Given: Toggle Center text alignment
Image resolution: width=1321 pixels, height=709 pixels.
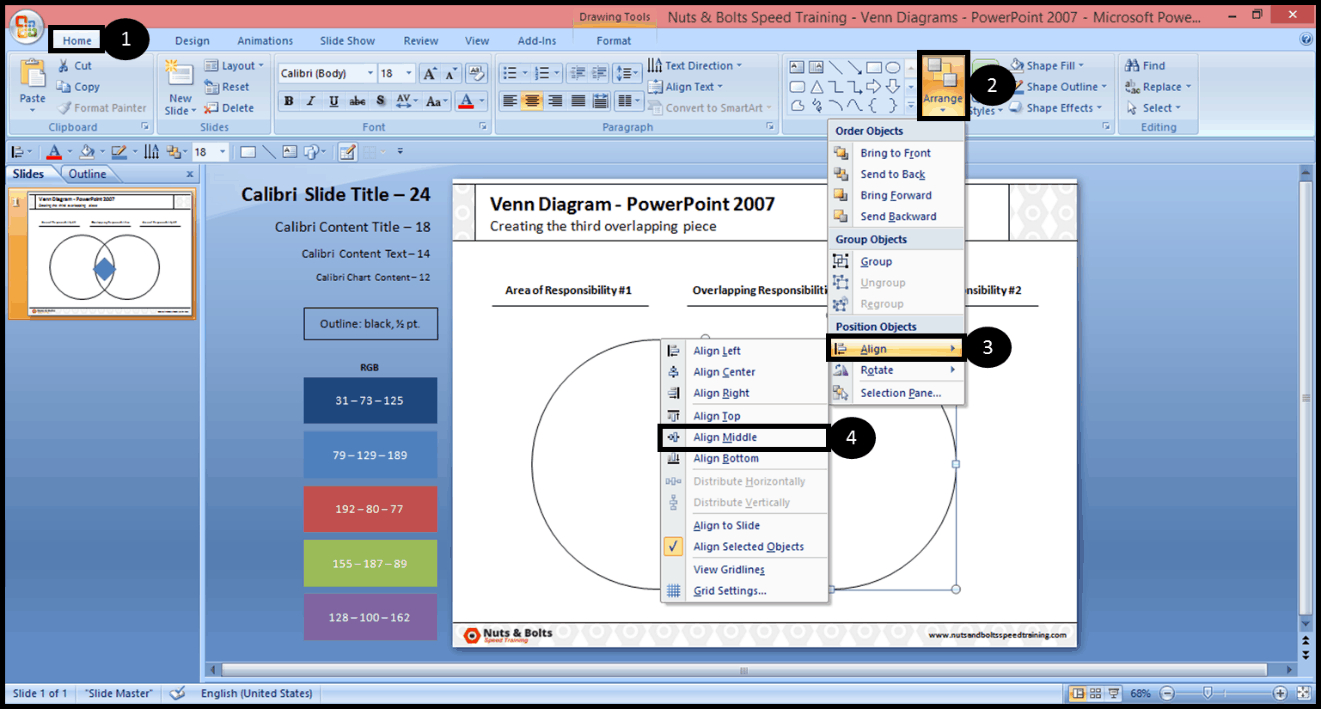Looking at the screenshot, I should pyautogui.click(x=532, y=101).
